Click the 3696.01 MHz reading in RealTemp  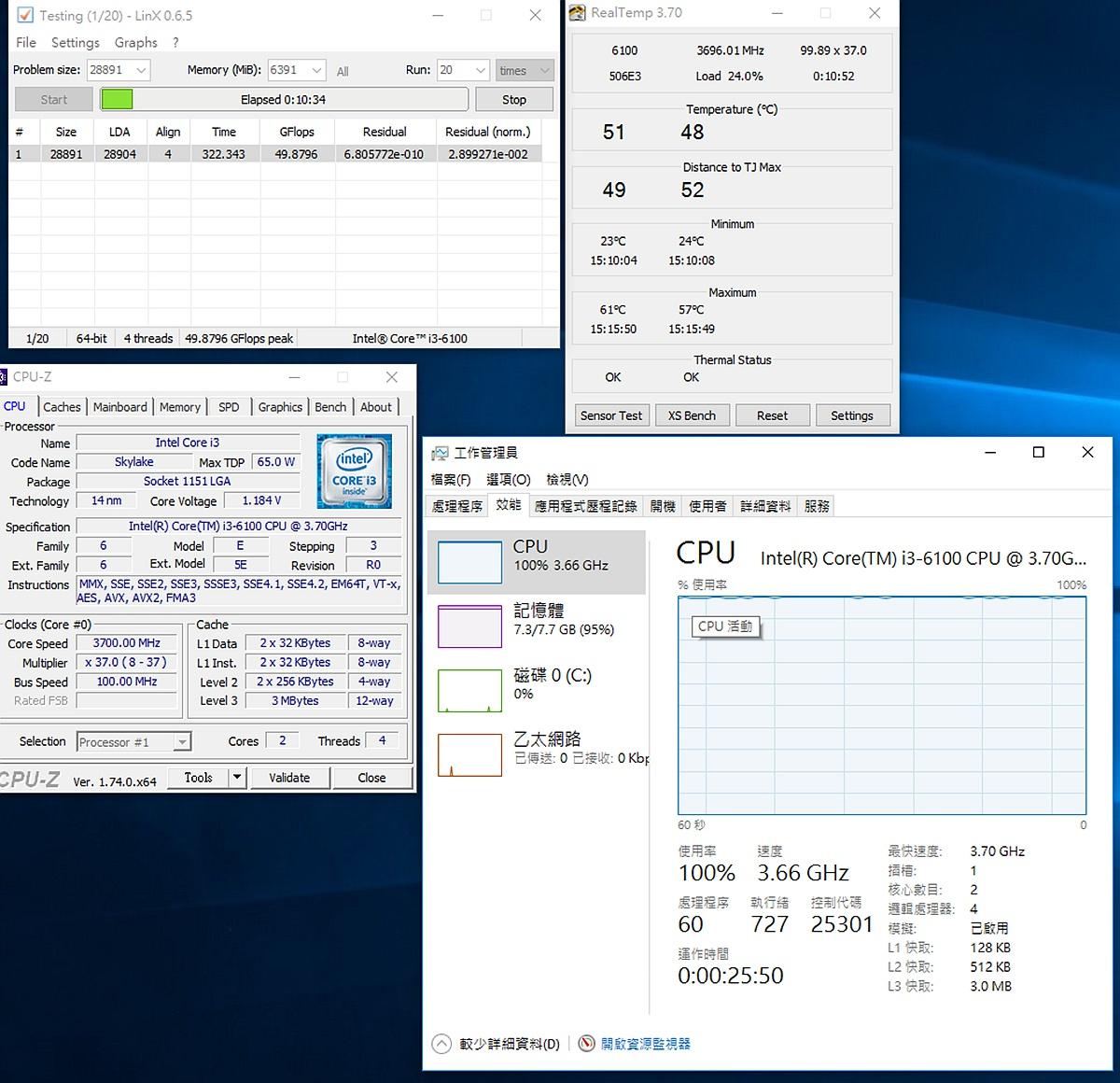pyautogui.click(x=730, y=50)
